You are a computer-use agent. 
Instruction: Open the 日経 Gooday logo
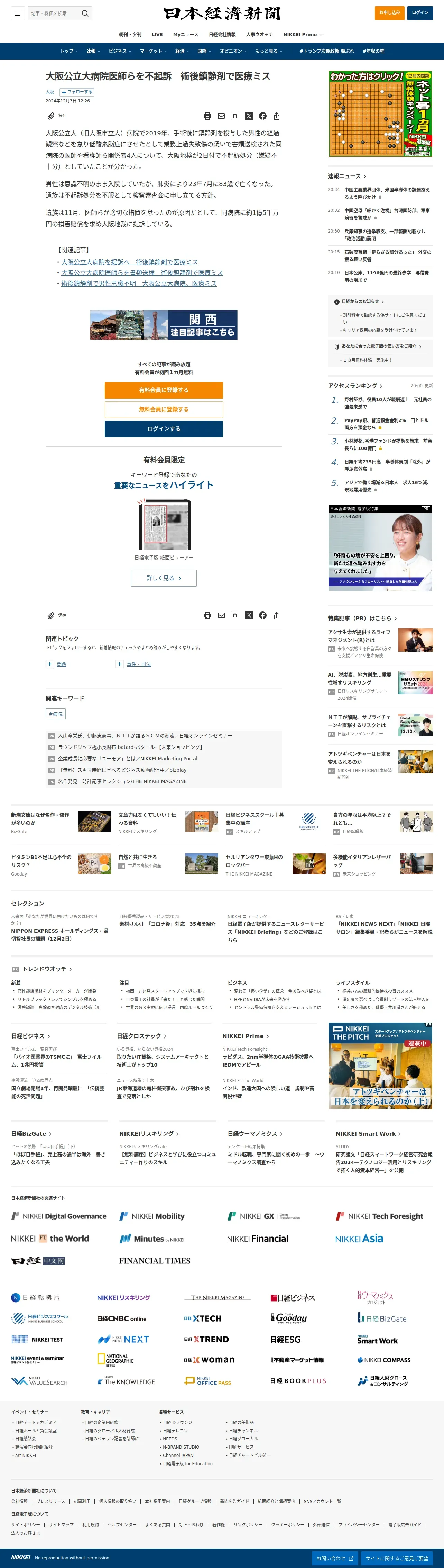point(289,1318)
